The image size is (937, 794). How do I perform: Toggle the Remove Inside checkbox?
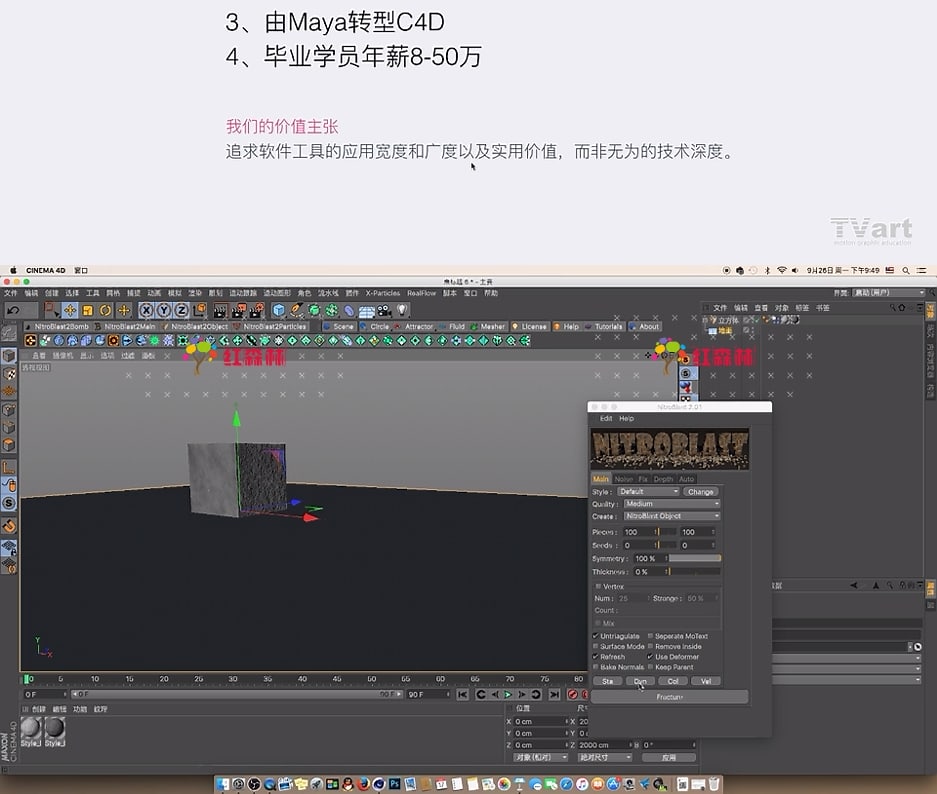click(x=650, y=646)
